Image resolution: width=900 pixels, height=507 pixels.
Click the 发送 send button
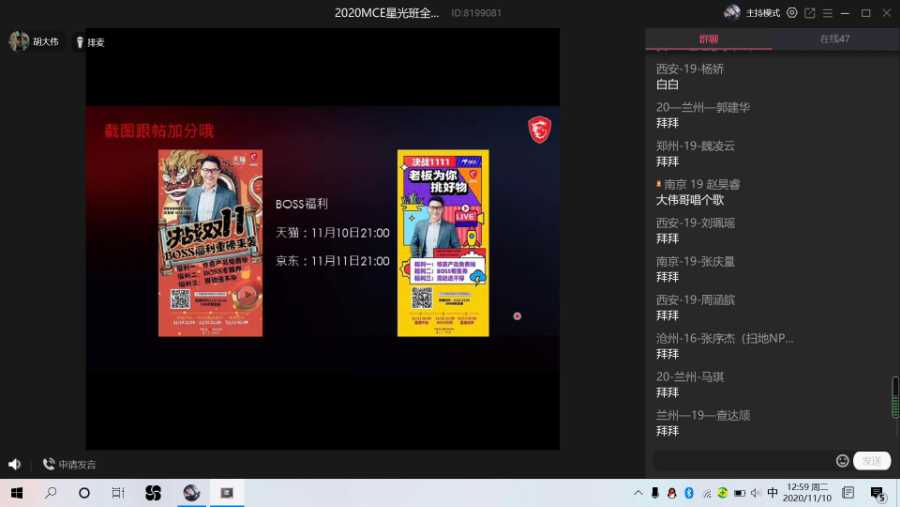coord(871,460)
